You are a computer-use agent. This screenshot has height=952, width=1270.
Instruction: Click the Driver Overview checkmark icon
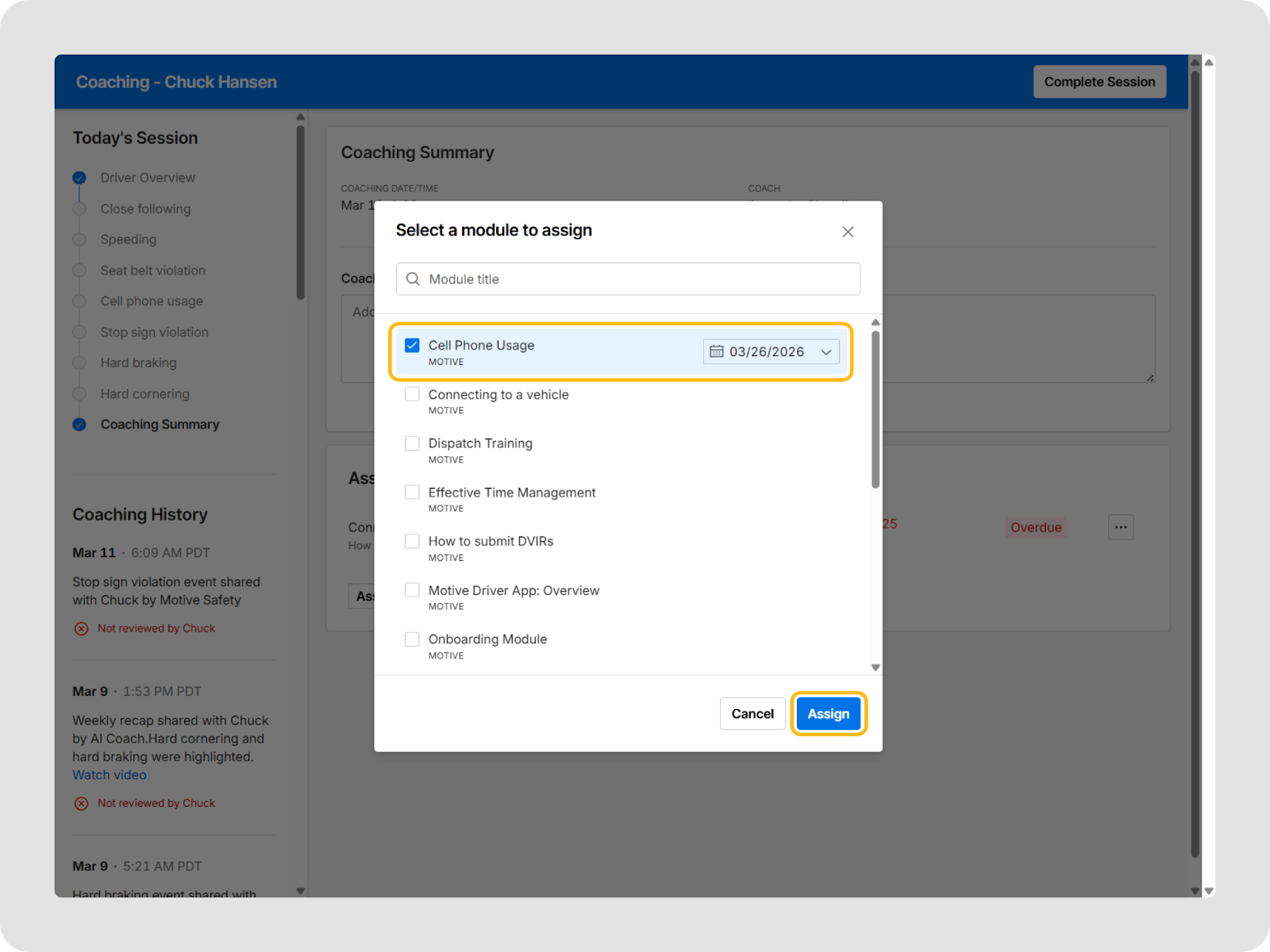click(x=79, y=178)
